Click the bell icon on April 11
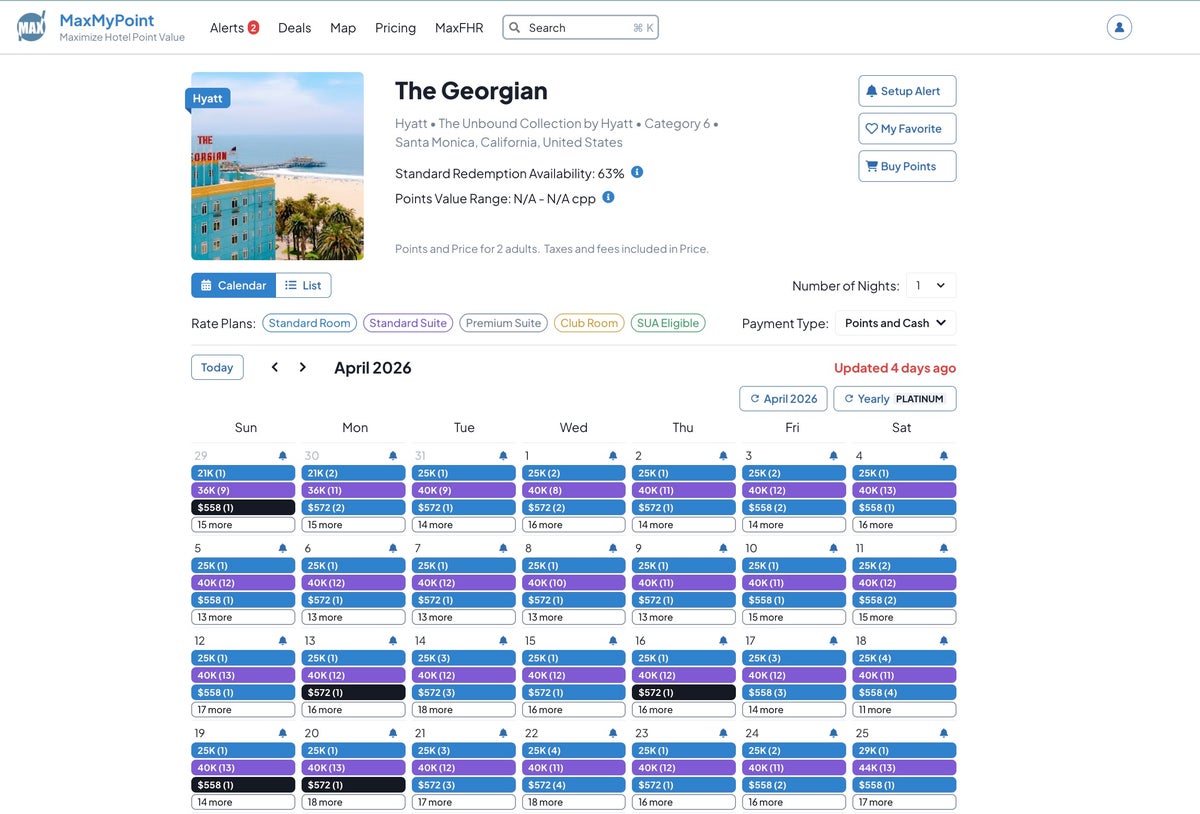1200x814 pixels. click(943, 547)
